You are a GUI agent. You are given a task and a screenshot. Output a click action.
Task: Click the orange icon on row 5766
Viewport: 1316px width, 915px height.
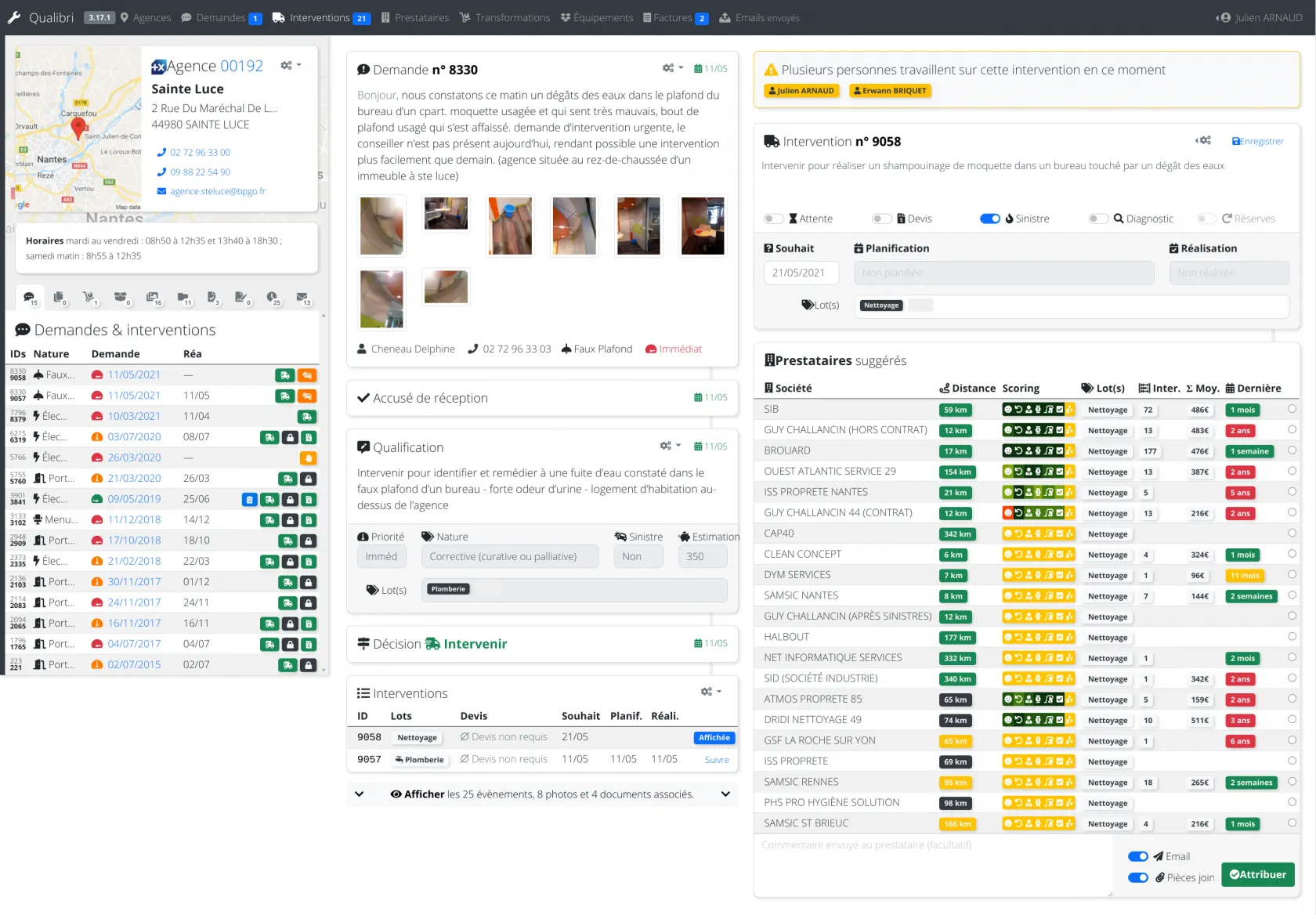[308, 458]
